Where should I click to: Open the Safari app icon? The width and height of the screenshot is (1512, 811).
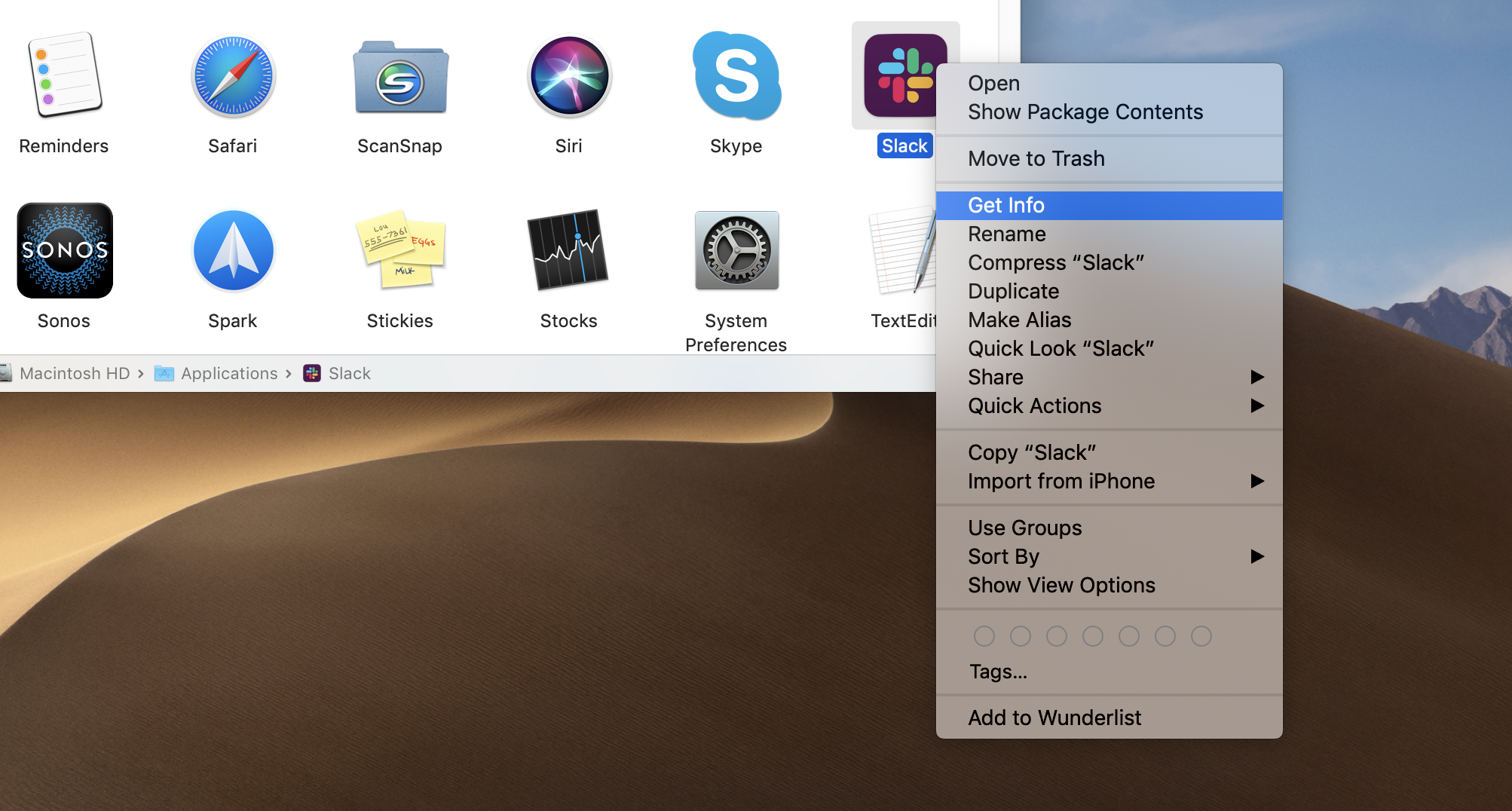coord(233,76)
